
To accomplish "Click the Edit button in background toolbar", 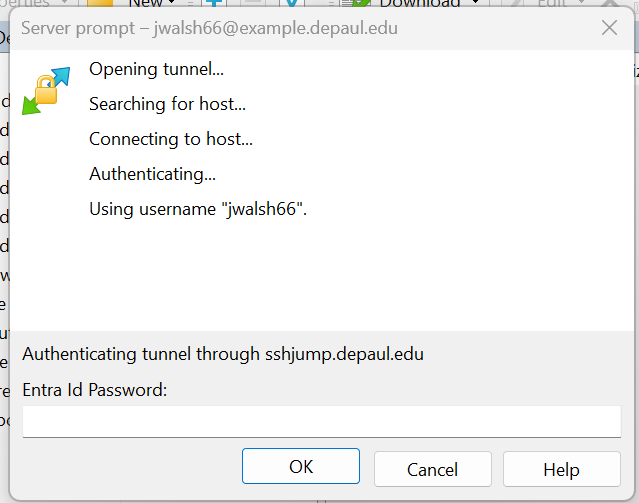I will pos(552,4).
